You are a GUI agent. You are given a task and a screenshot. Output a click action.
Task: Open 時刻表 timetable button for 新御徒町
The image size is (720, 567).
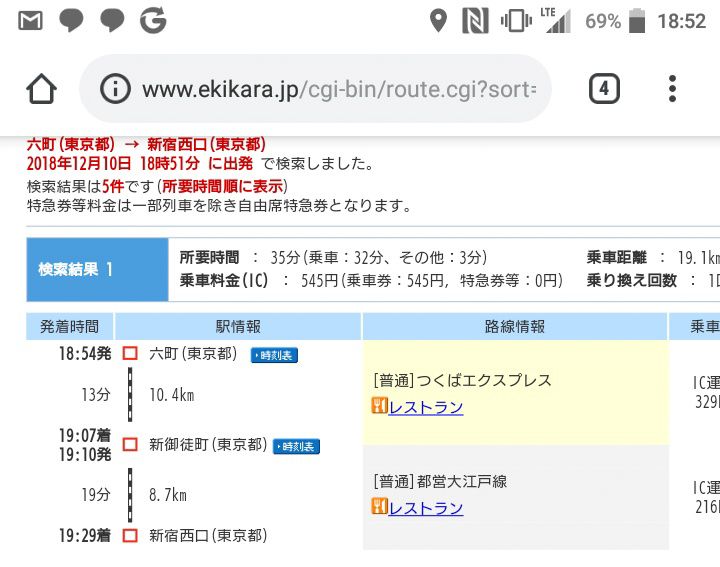[296, 446]
